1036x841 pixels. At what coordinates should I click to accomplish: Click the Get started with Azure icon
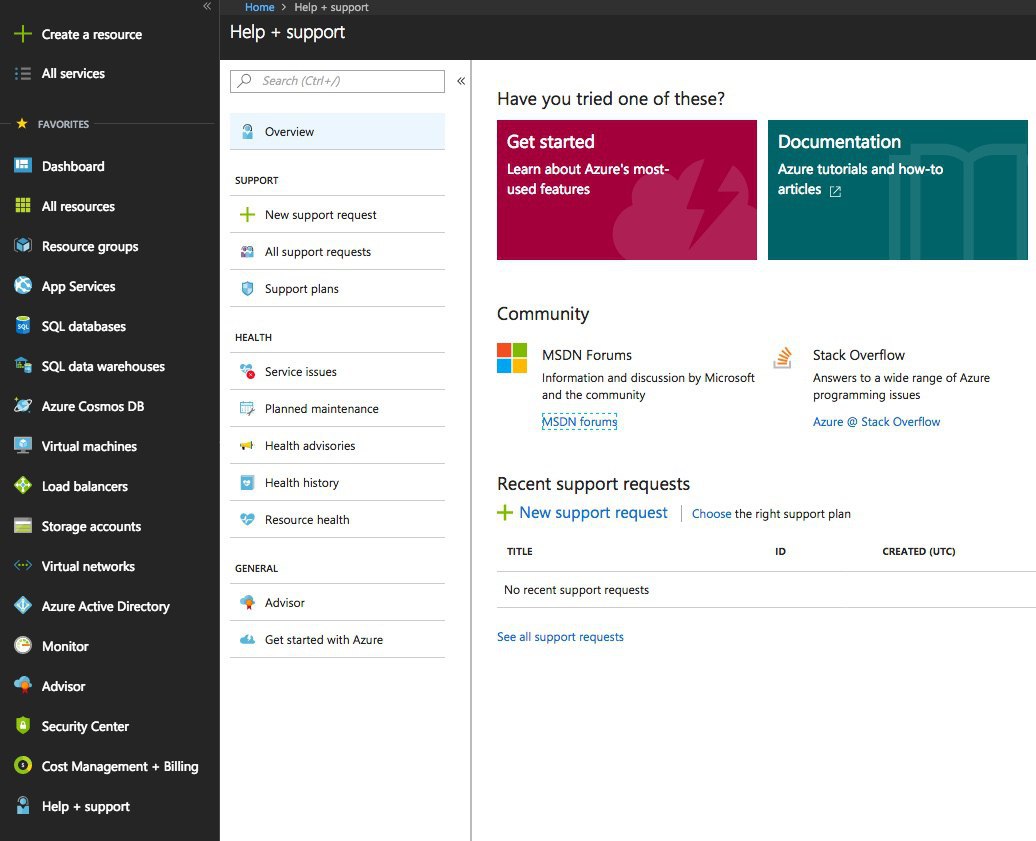247,640
